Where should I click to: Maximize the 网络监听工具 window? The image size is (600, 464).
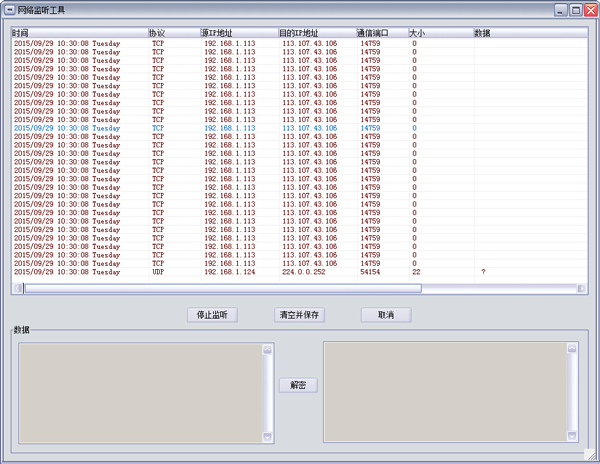coord(575,10)
